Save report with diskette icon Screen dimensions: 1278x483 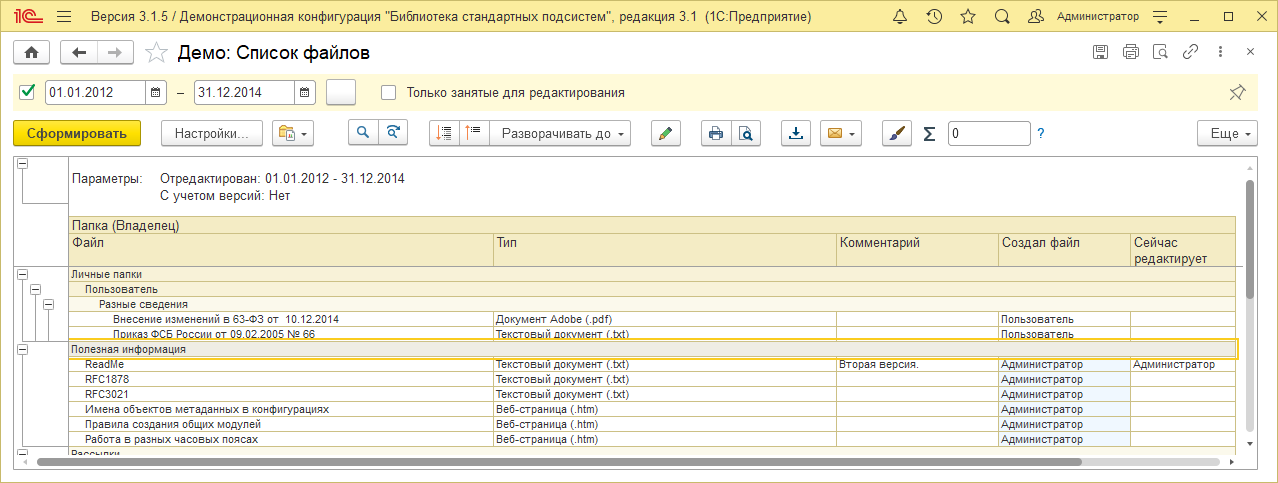click(1101, 52)
